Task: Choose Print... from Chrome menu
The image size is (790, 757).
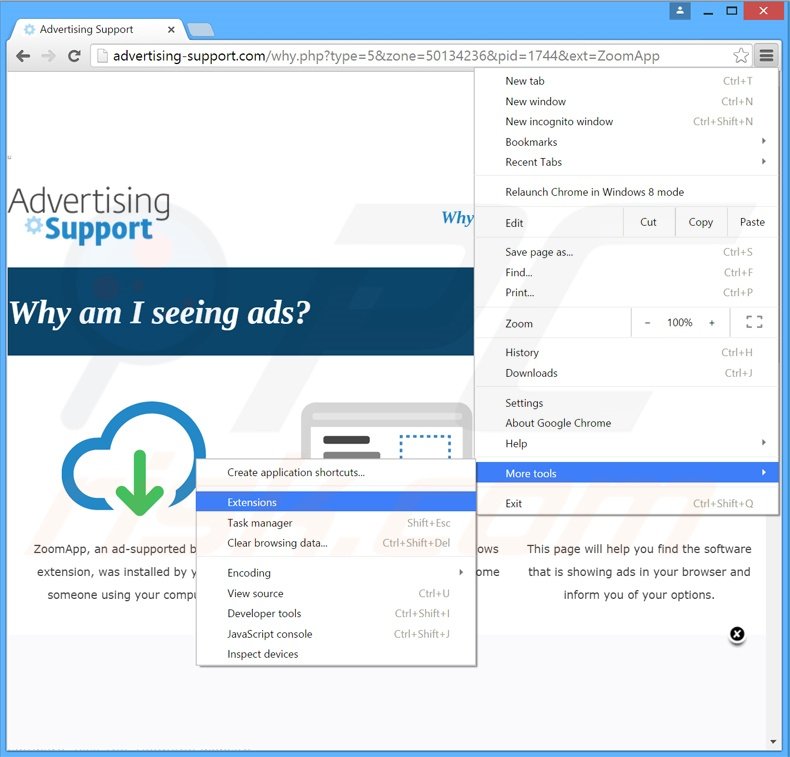Action: pyautogui.click(x=627, y=293)
